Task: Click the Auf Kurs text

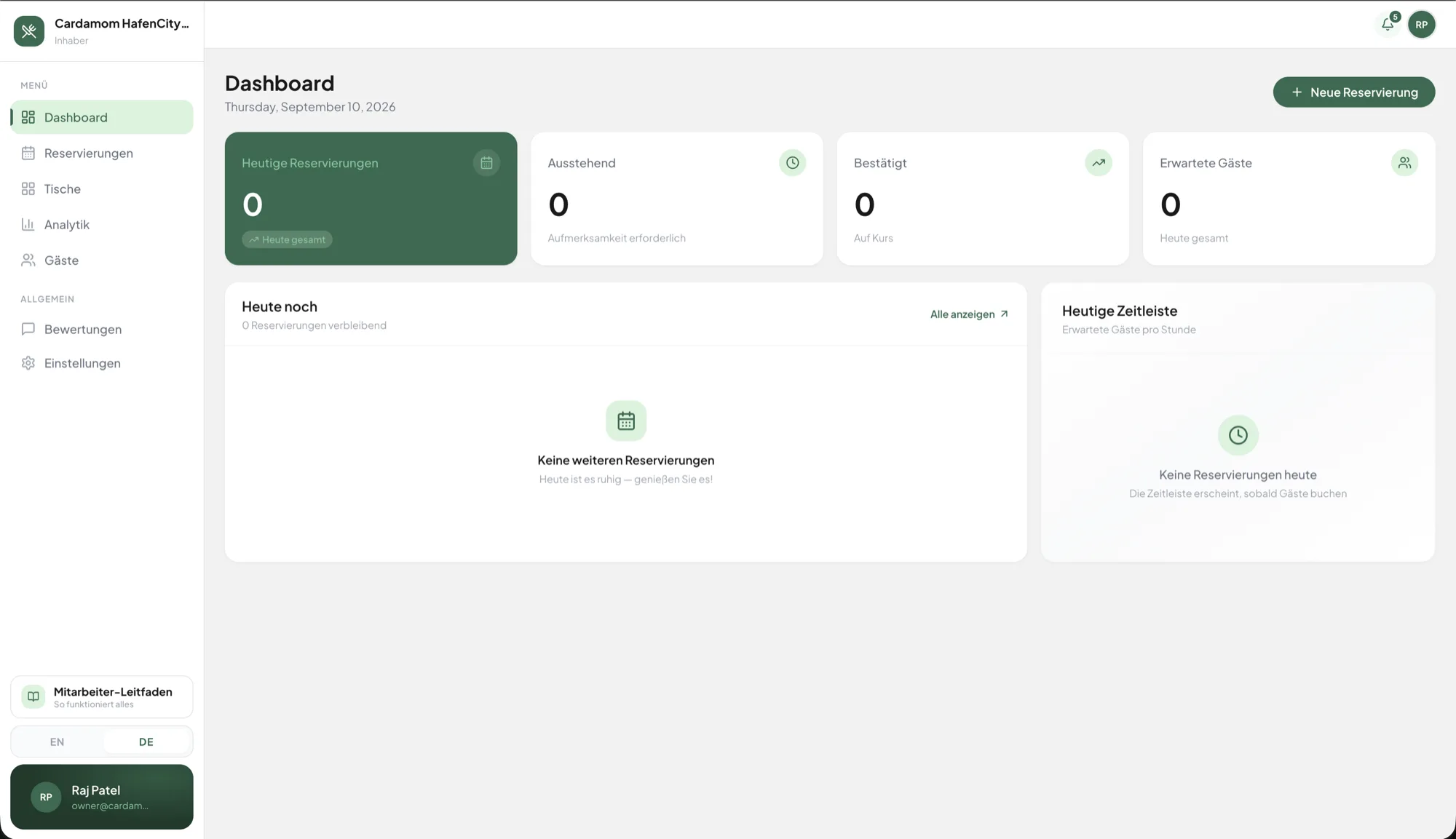Action: tap(873, 238)
